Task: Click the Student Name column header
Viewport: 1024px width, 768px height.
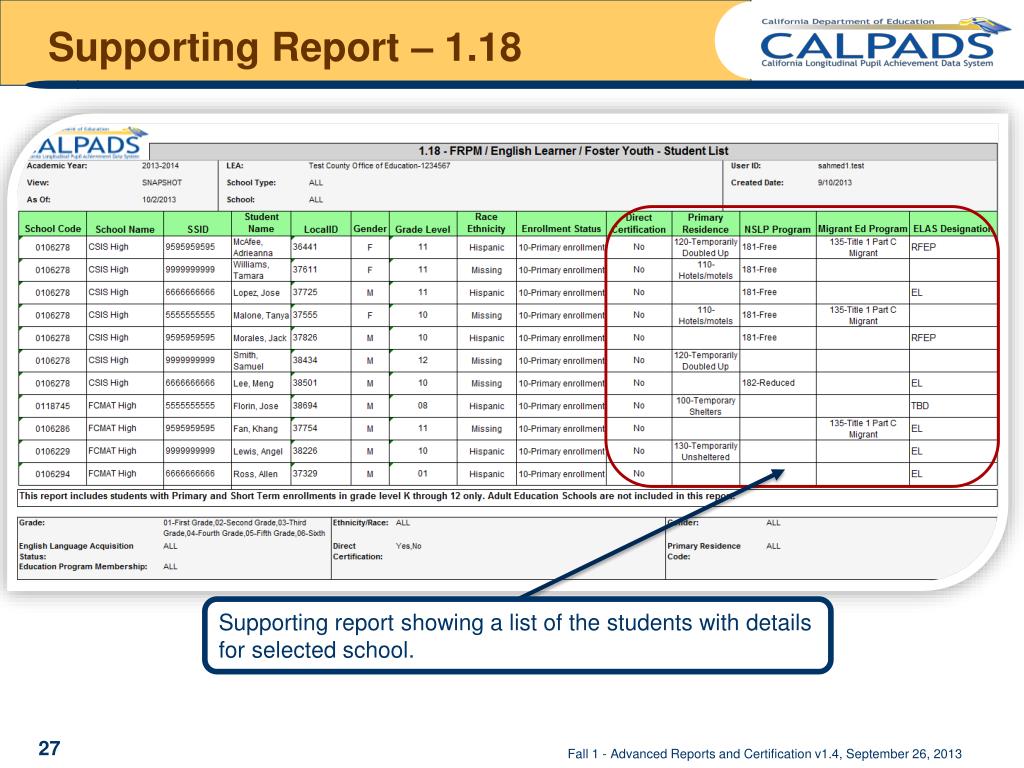Action: click(x=261, y=223)
